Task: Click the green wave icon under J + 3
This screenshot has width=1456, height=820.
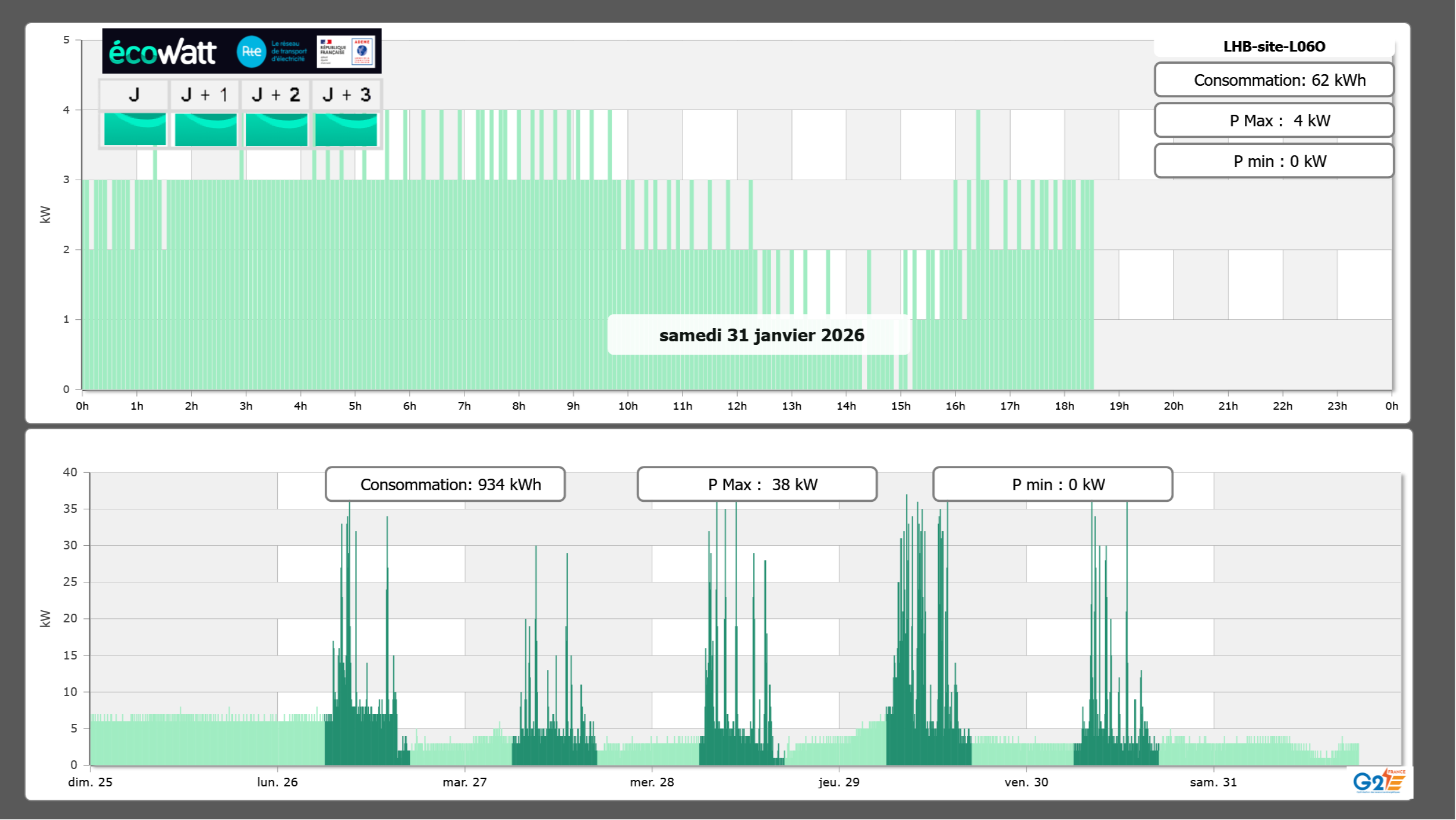Action: coord(346,129)
